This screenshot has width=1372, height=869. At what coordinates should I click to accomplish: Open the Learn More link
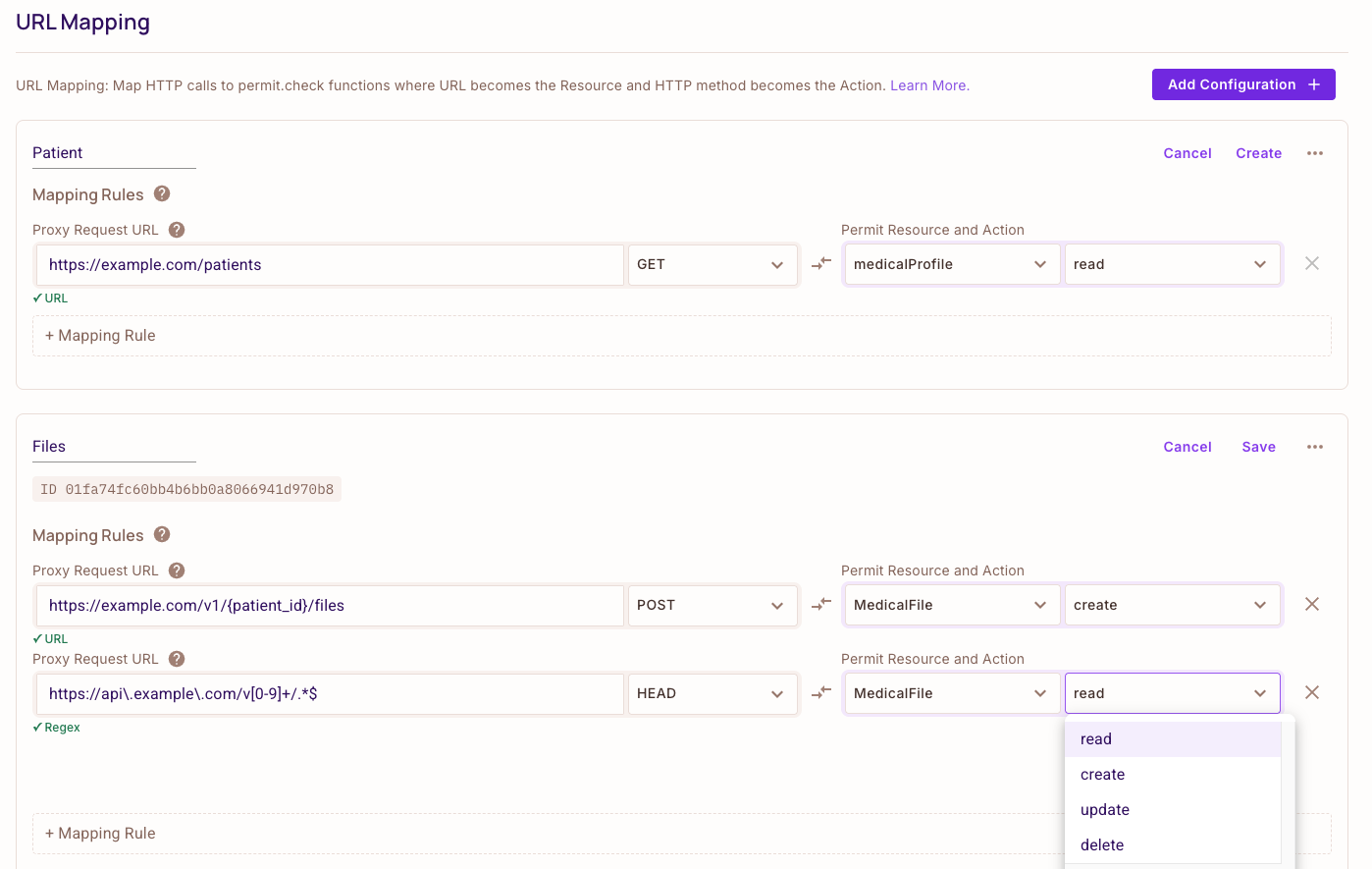point(927,85)
